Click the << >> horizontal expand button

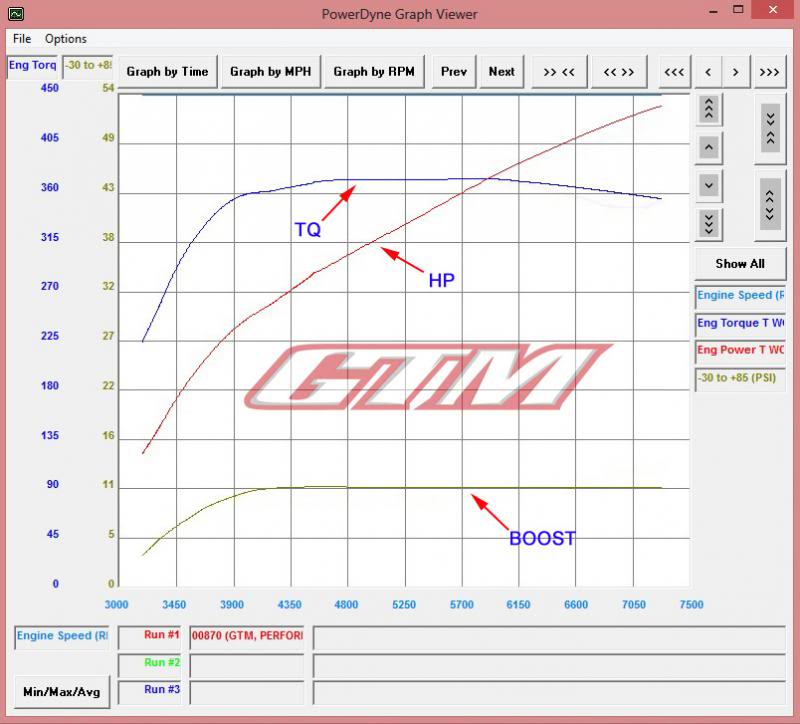point(619,71)
